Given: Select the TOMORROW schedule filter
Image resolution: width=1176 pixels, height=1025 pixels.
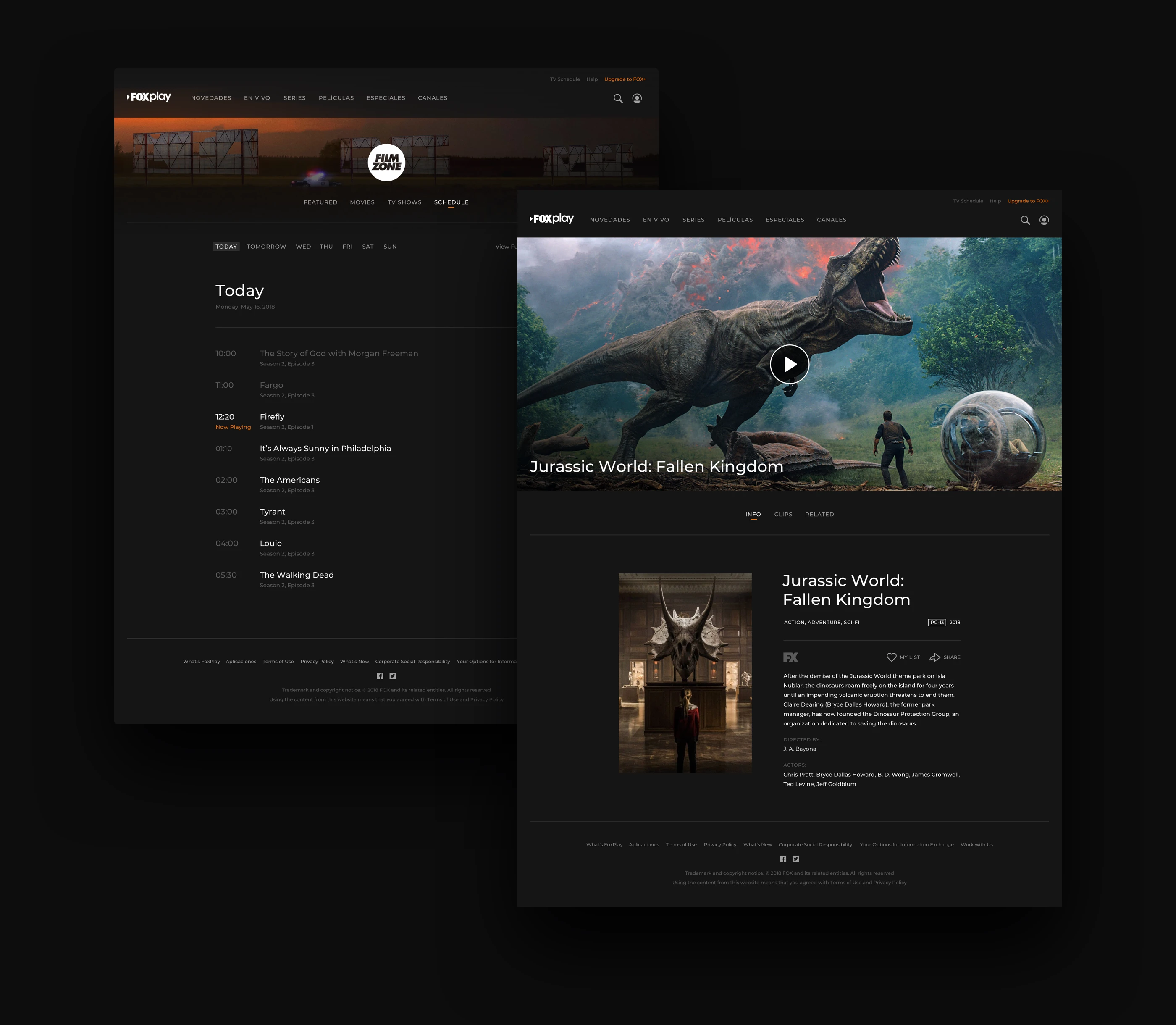Looking at the screenshot, I should [266, 247].
